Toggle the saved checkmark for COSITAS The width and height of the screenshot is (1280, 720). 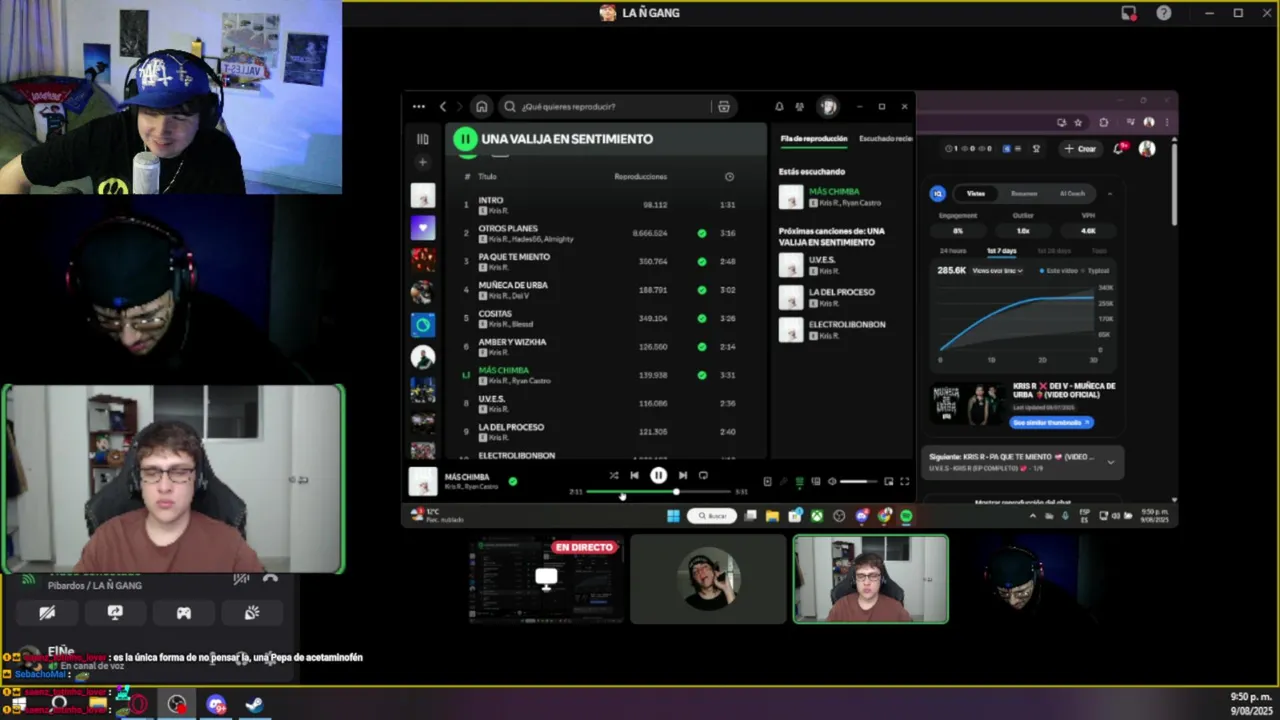[x=702, y=318]
